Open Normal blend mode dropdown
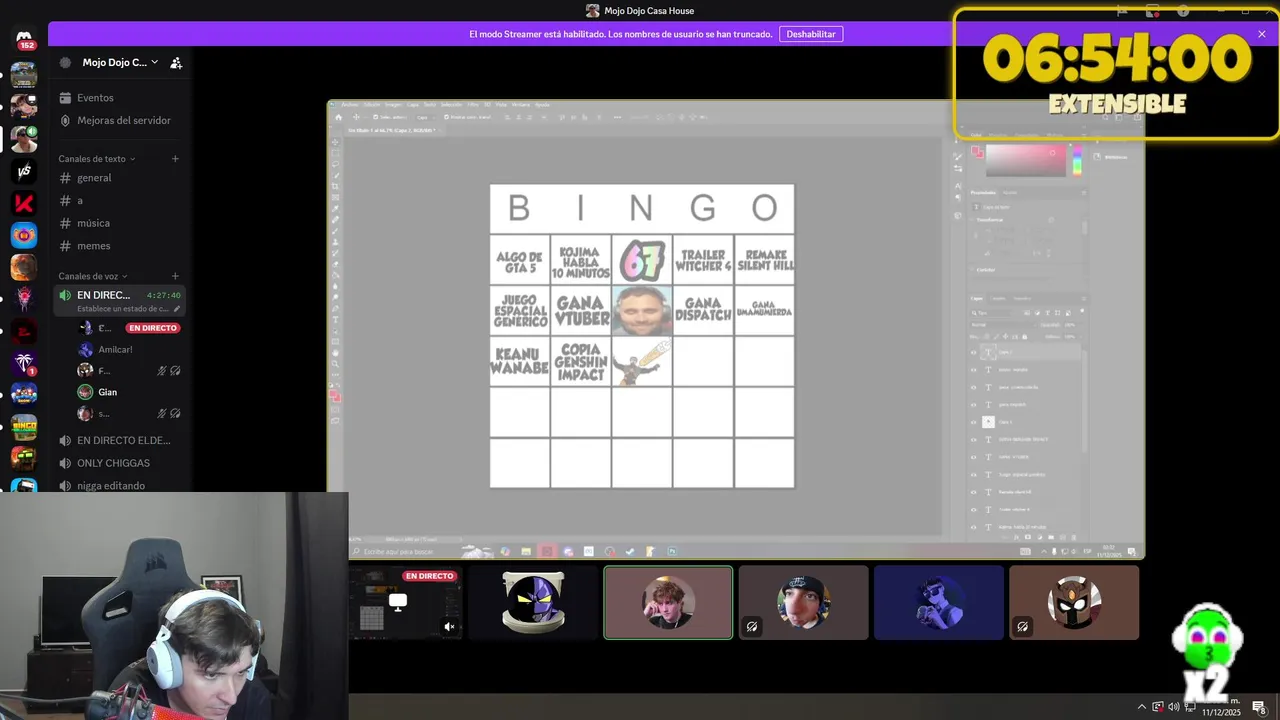This screenshot has height=720, width=1280. click(x=1003, y=325)
